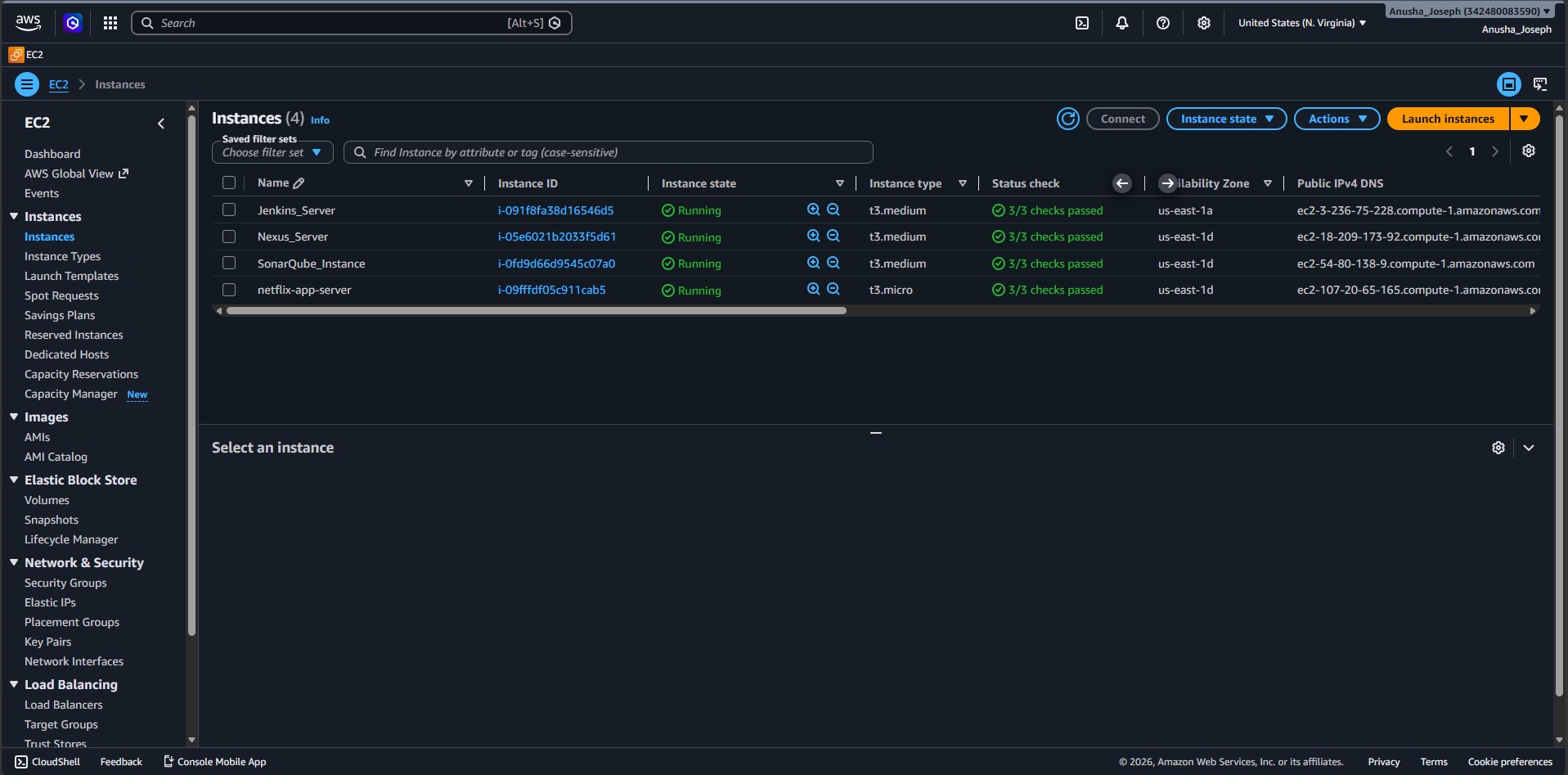Open split panel settings gear
Image resolution: width=1568 pixels, height=775 pixels.
coord(1498,448)
